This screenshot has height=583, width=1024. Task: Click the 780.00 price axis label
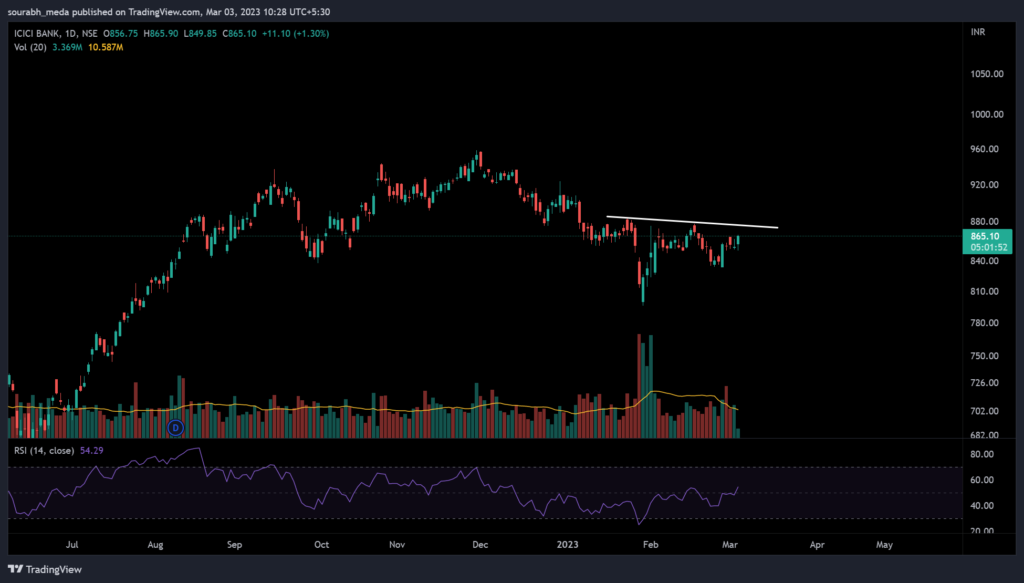pos(985,323)
